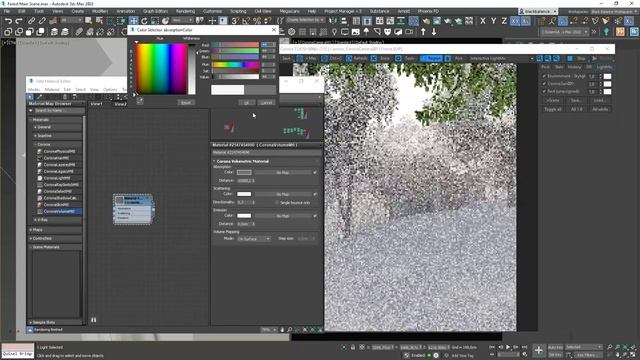Open the Customize menu
The image size is (640, 360).
[212, 11]
